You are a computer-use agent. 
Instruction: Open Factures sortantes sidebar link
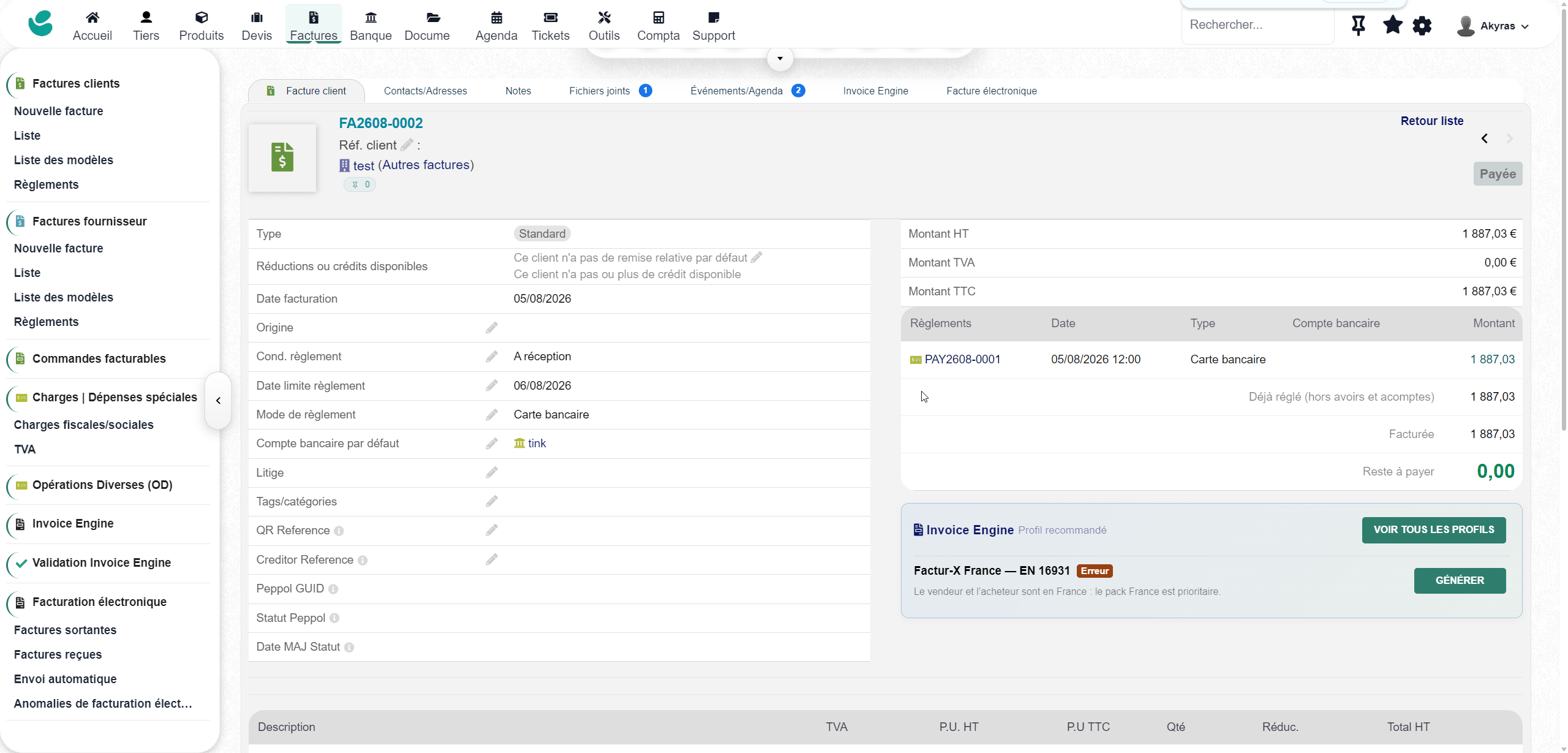[65, 630]
